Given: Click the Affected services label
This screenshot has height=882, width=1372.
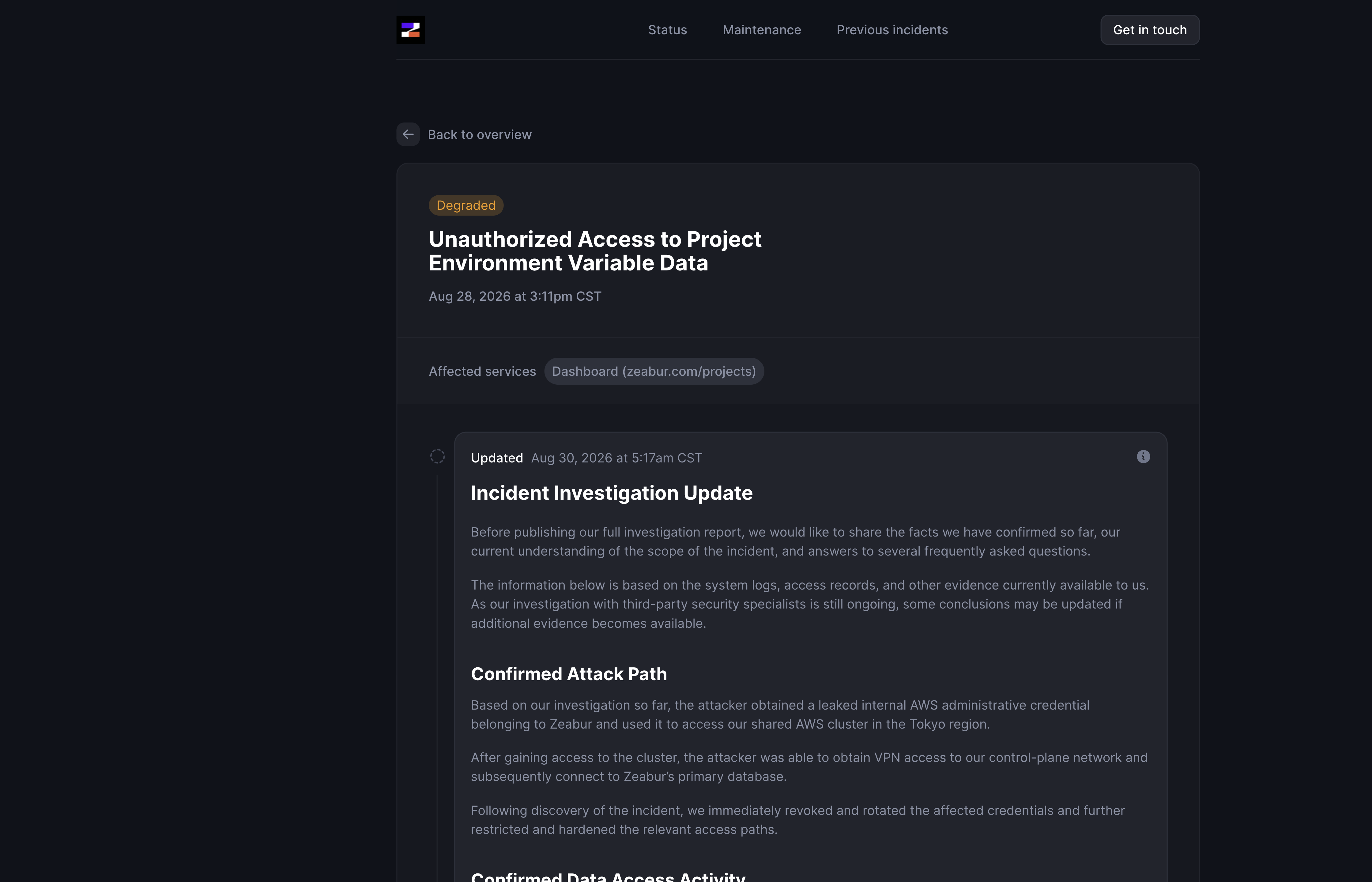Looking at the screenshot, I should [x=482, y=371].
